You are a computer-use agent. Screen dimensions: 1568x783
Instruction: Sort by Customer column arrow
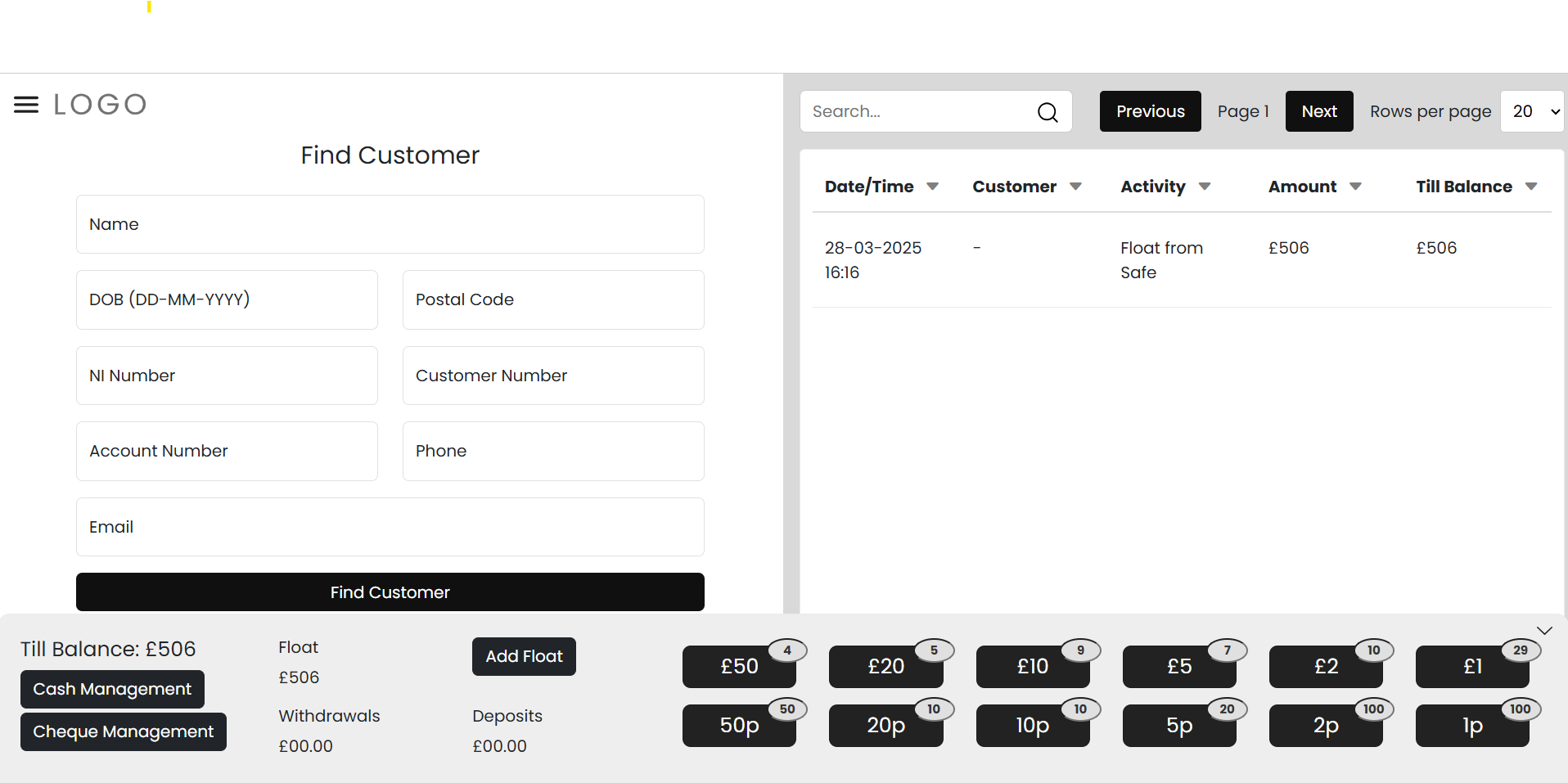coord(1075,187)
